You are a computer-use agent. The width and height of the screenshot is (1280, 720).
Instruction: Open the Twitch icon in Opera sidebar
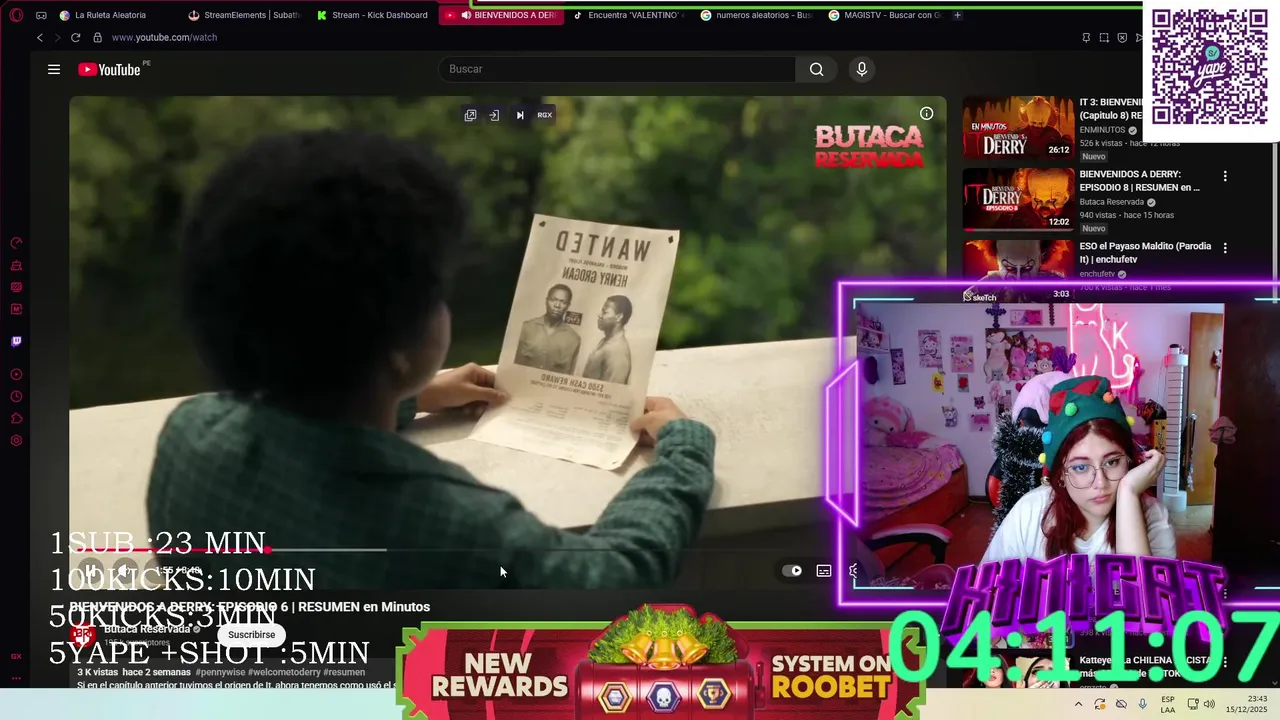tap(16, 341)
